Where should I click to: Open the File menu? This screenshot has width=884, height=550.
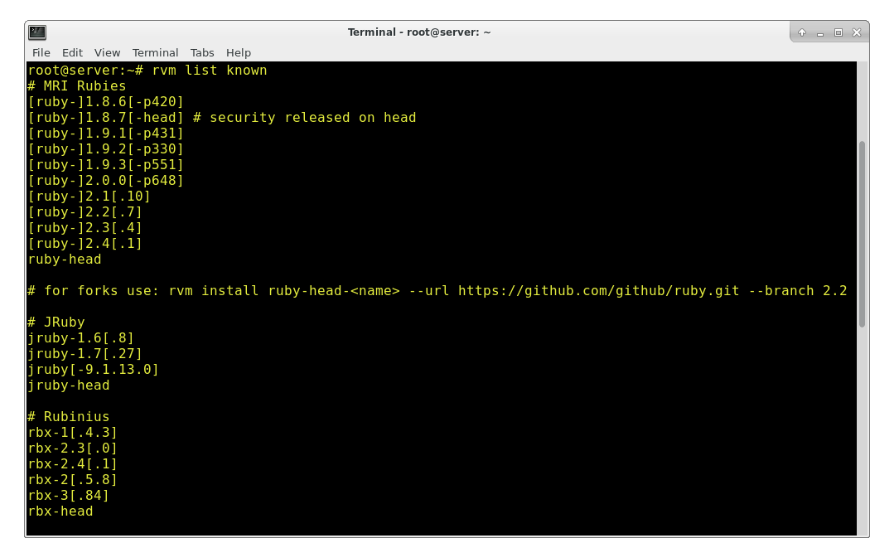(42, 53)
